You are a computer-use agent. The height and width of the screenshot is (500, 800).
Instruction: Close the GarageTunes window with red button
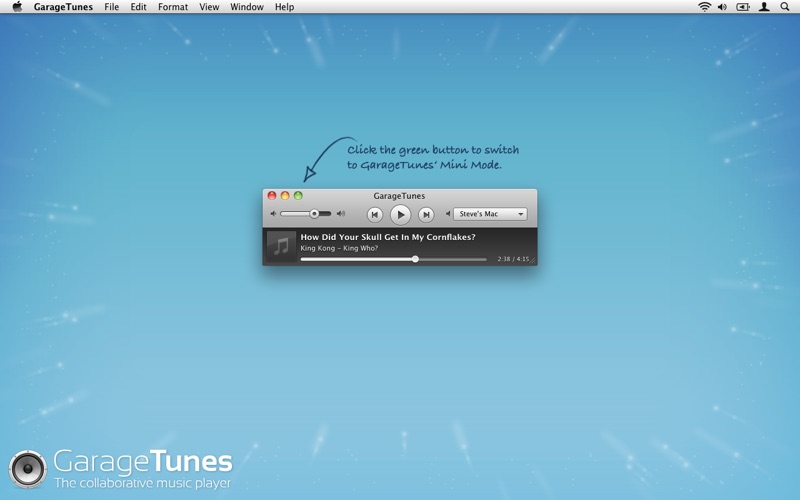point(272,195)
